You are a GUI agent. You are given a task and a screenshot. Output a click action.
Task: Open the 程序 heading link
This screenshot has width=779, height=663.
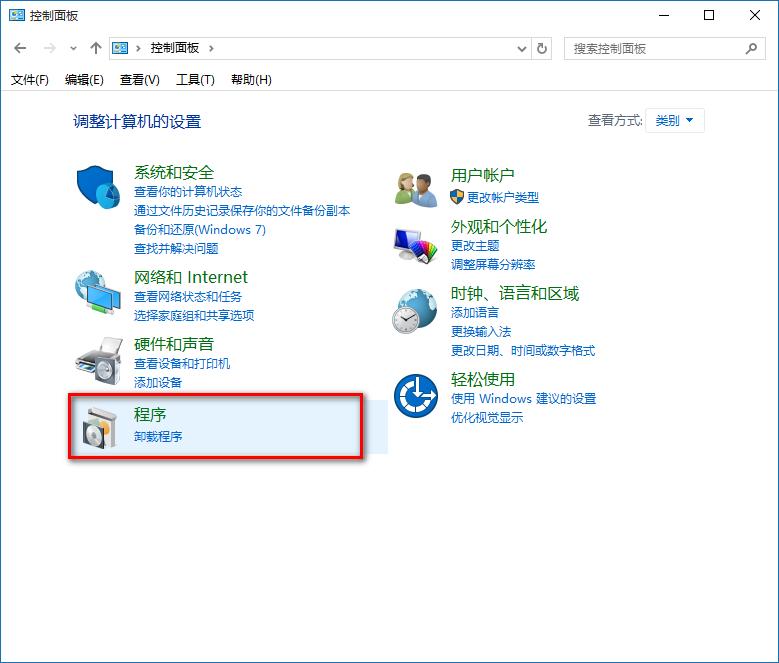150,415
